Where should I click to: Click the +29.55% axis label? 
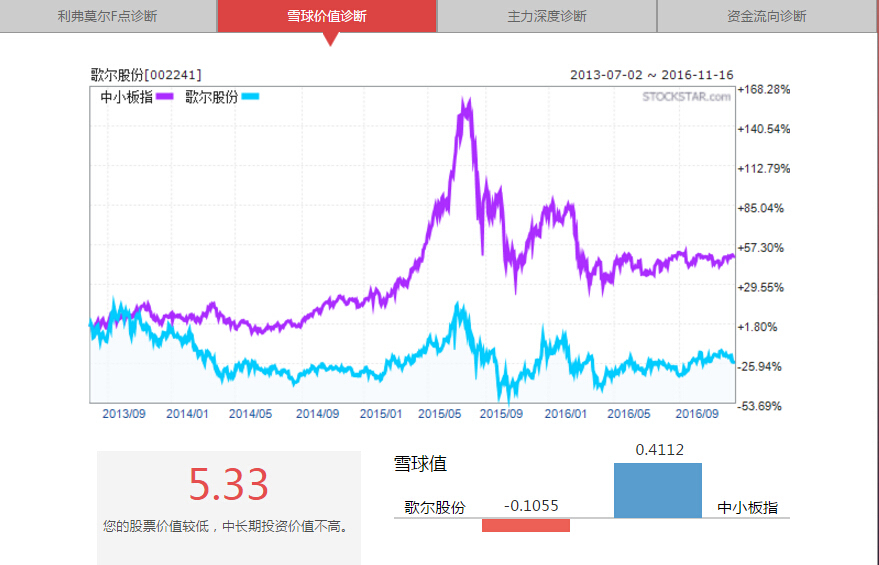tap(761, 287)
